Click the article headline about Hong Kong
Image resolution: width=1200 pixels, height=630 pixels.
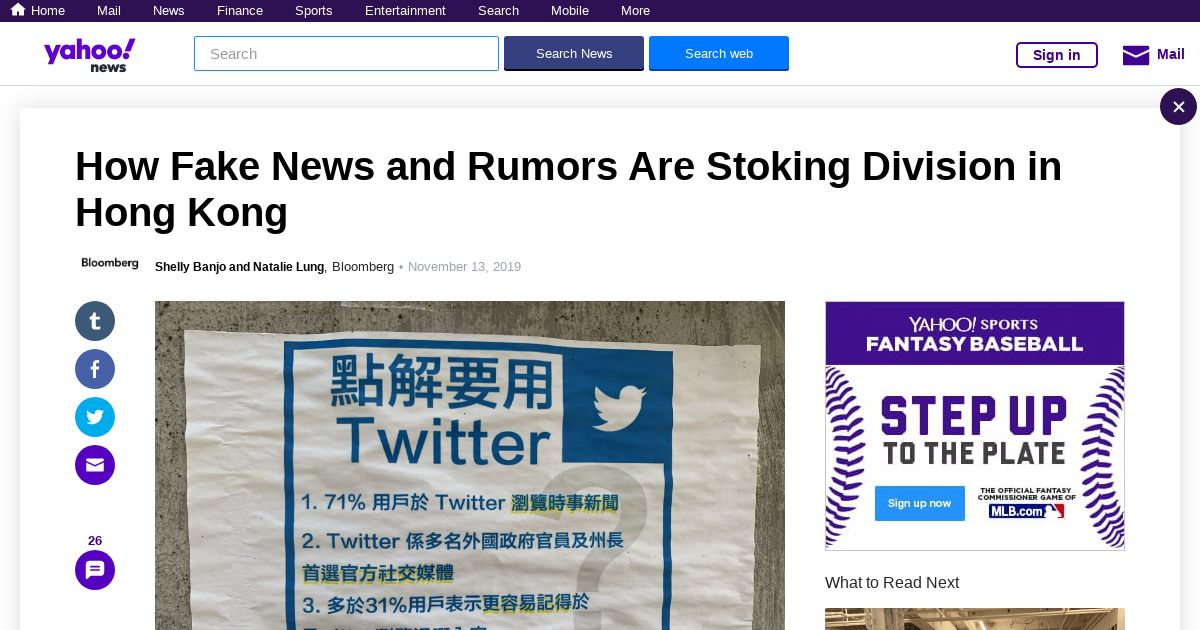[x=568, y=189]
